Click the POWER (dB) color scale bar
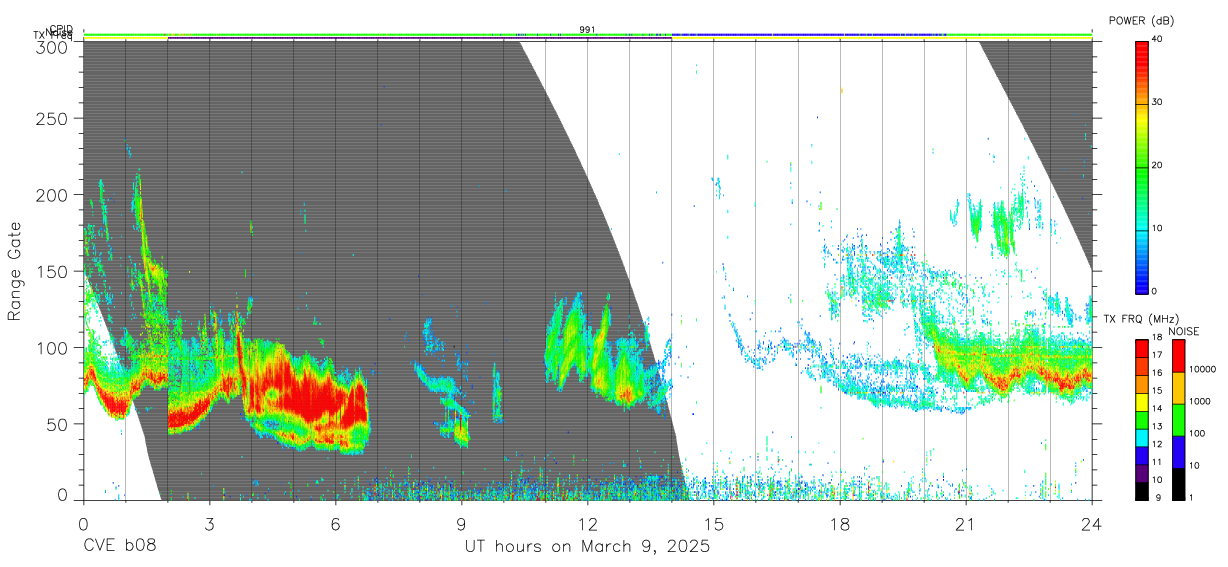Image resolution: width=1228 pixels, height=567 pixels. tap(1142, 166)
